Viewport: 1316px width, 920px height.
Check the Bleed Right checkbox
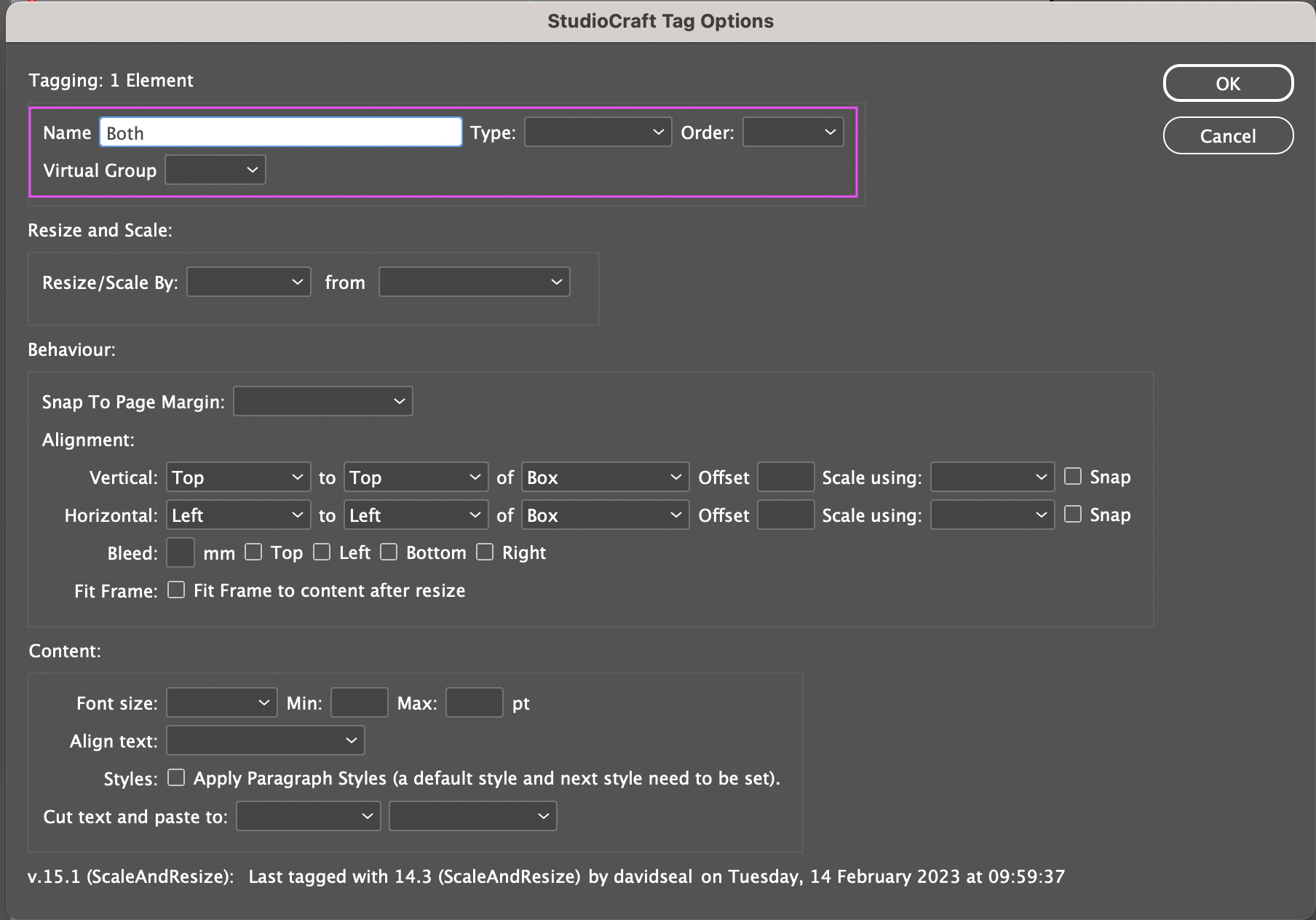[x=485, y=552]
